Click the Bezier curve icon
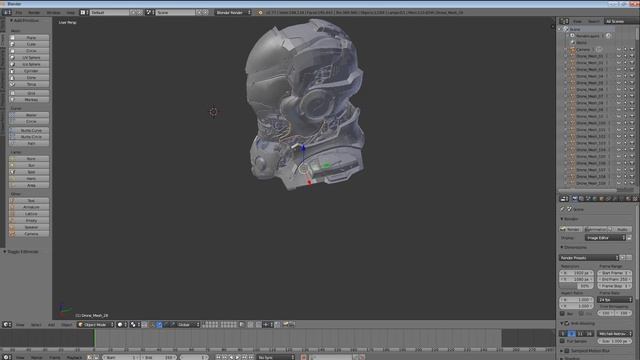 tap(12, 115)
